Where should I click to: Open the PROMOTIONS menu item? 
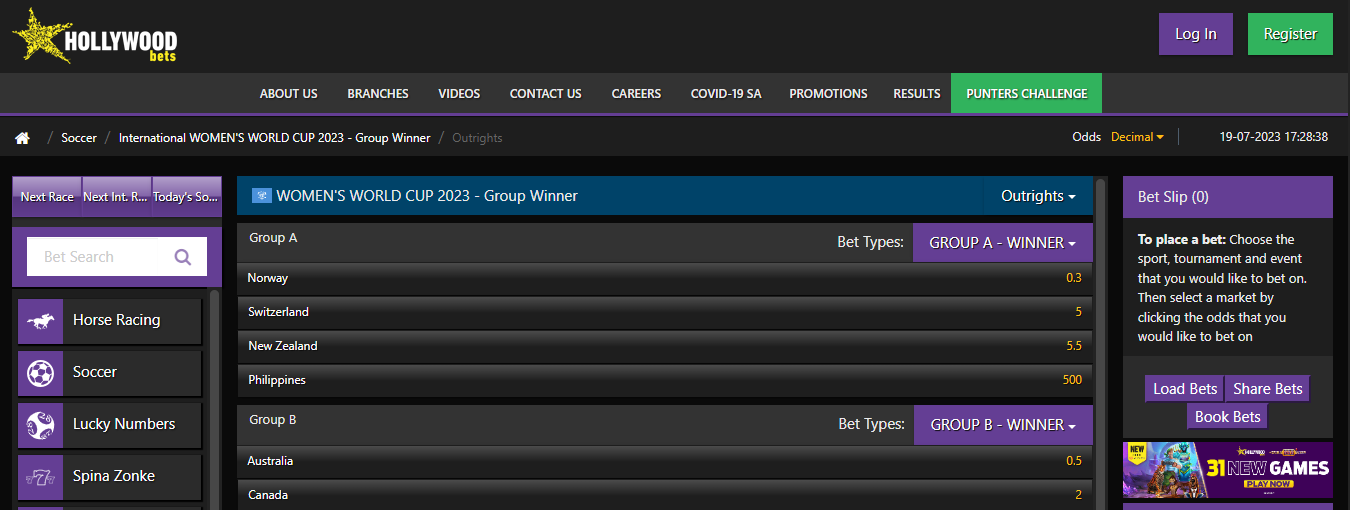click(828, 94)
